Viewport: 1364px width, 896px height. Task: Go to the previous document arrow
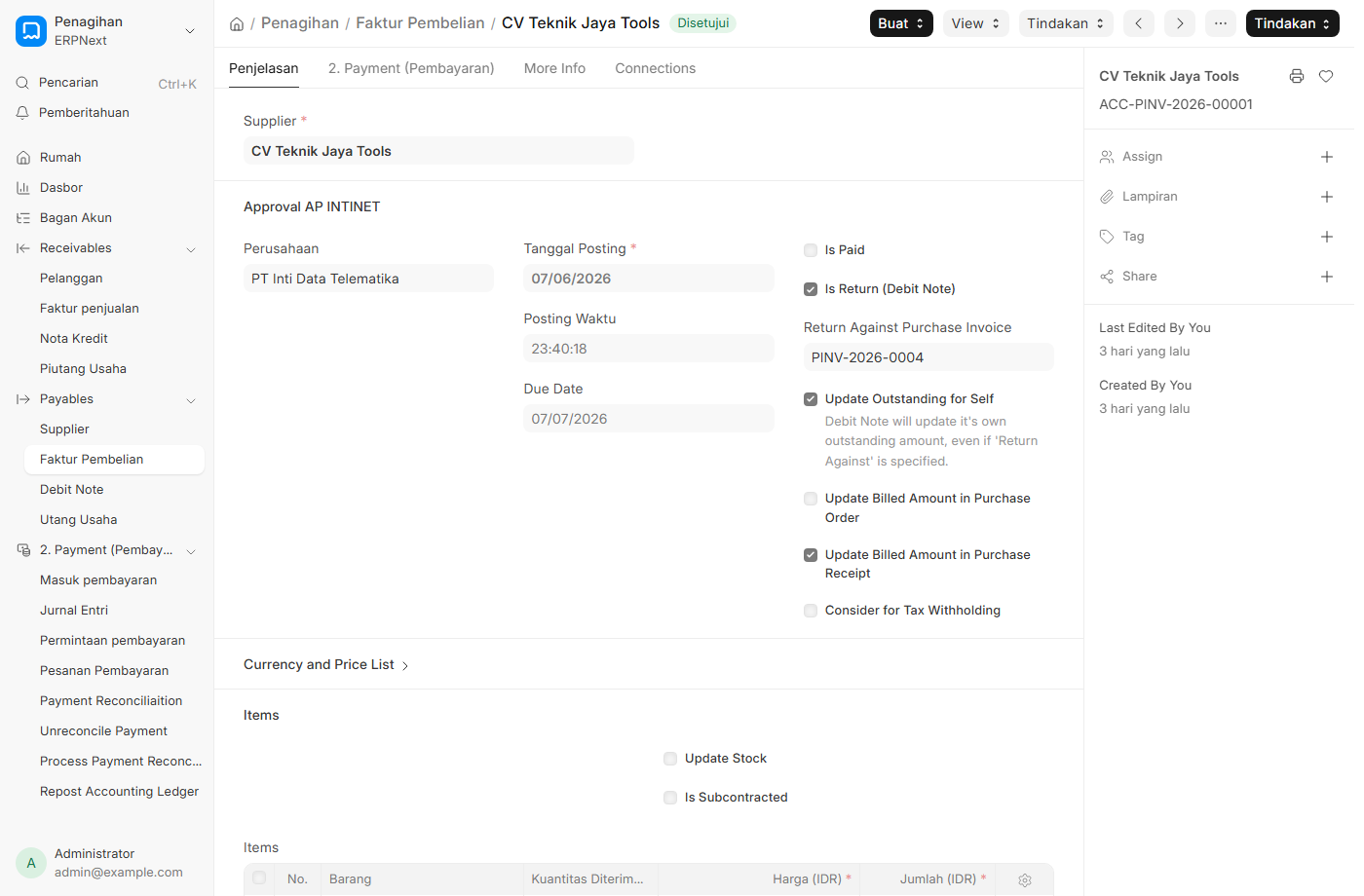(x=1139, y=23)
